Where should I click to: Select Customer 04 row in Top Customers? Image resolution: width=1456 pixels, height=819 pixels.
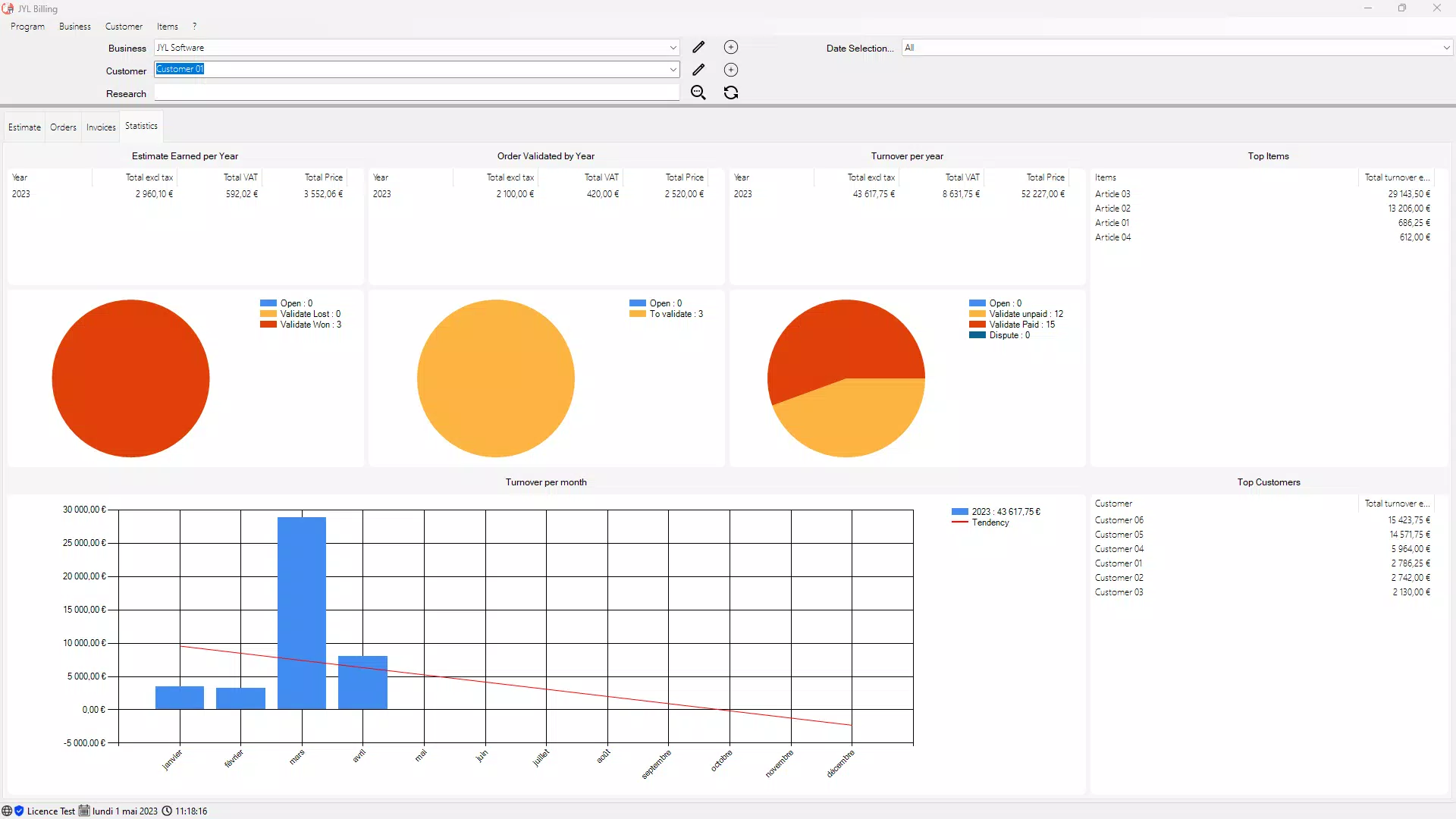pos(1263,549)
